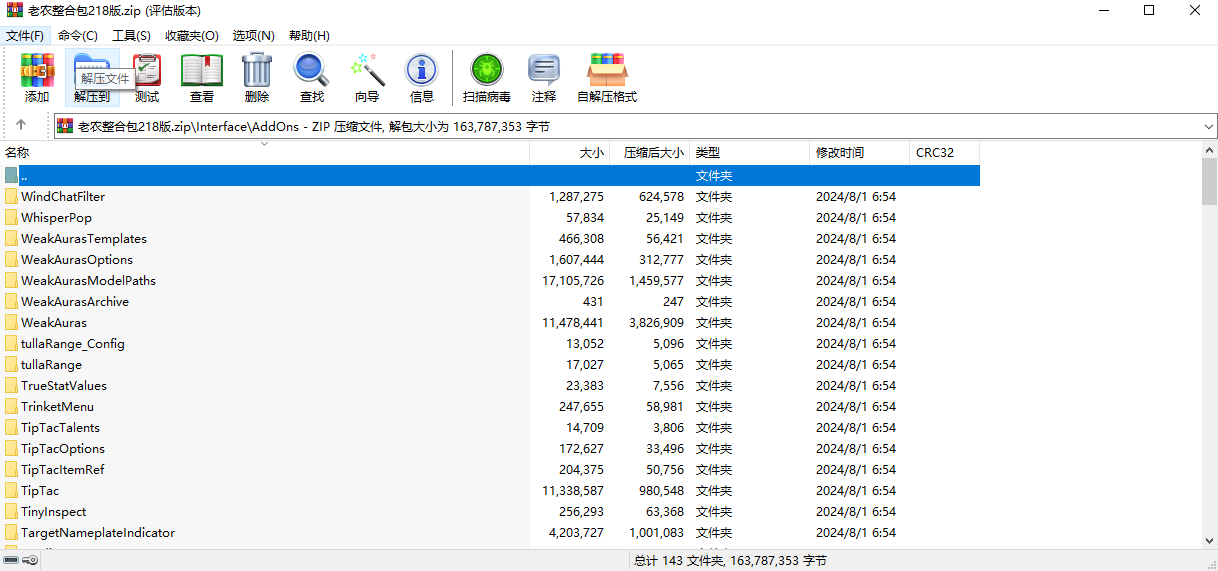Select the TipTacItemRef row
The width and height of the screenshot is (1218, 571).
(x=490, y=470)
